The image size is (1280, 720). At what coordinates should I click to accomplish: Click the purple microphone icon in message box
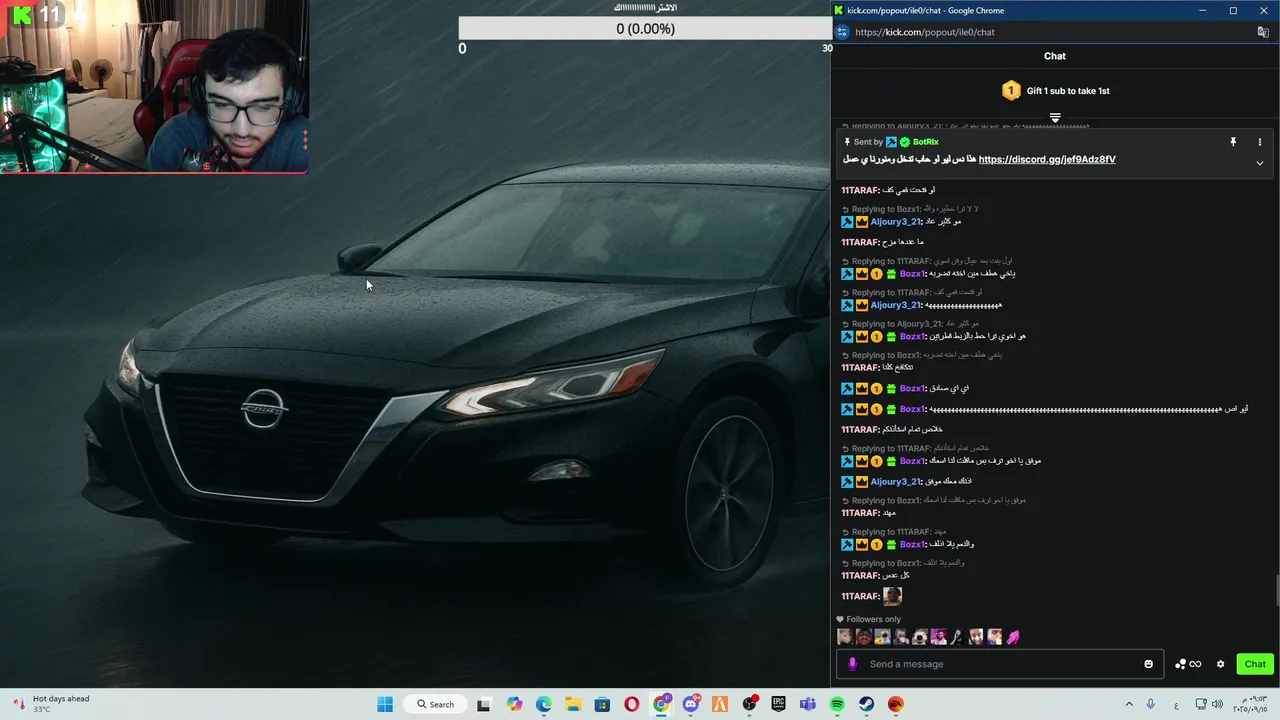coord(852,663)
